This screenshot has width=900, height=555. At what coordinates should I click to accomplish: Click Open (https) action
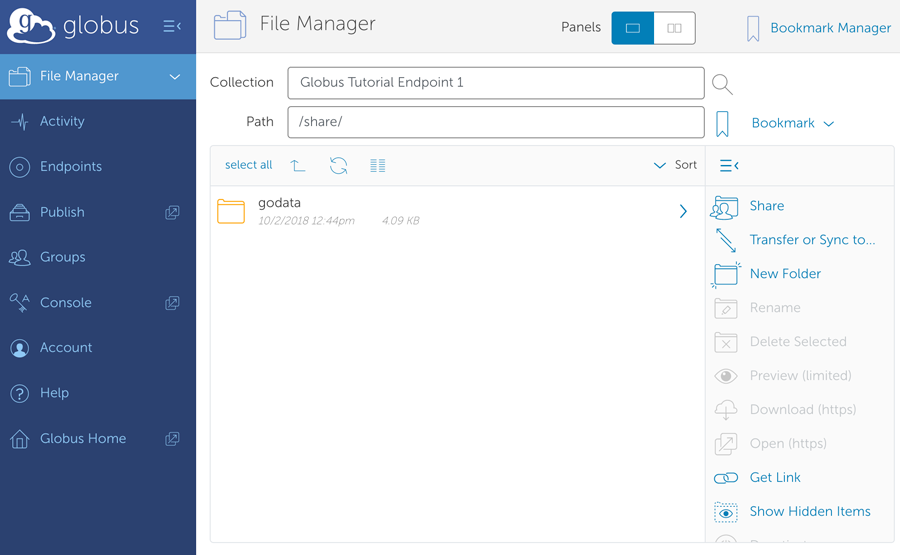click(x=788, y=444)
